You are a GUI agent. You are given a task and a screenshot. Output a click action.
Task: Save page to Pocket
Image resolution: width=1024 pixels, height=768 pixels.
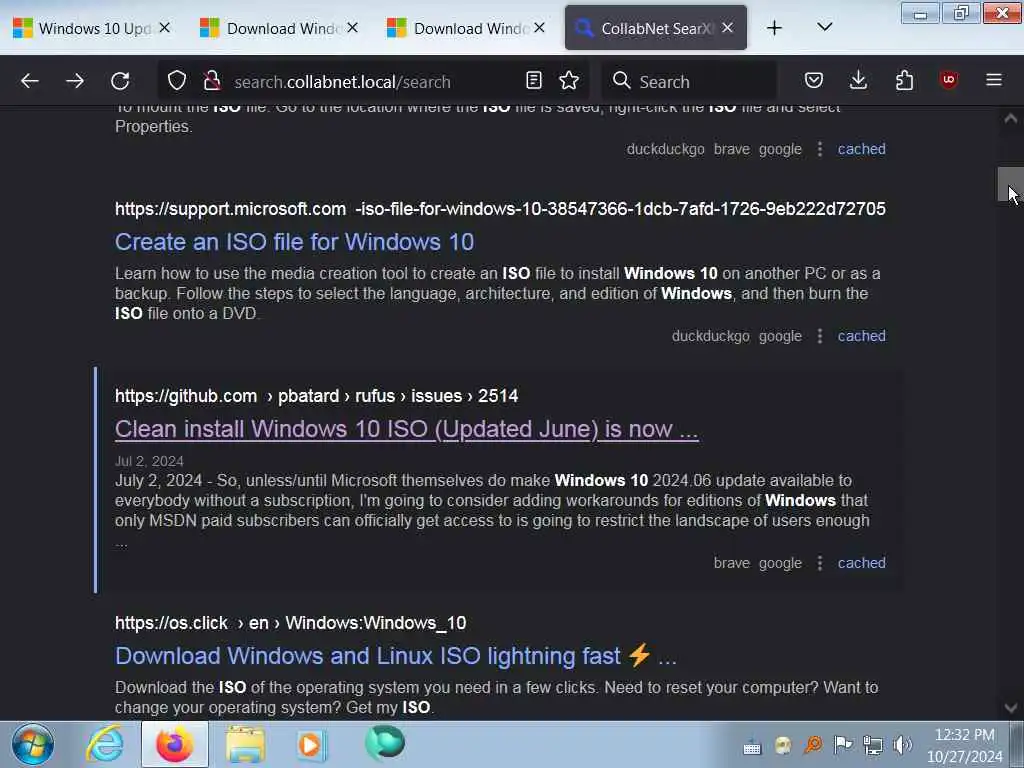coord(814,80)
